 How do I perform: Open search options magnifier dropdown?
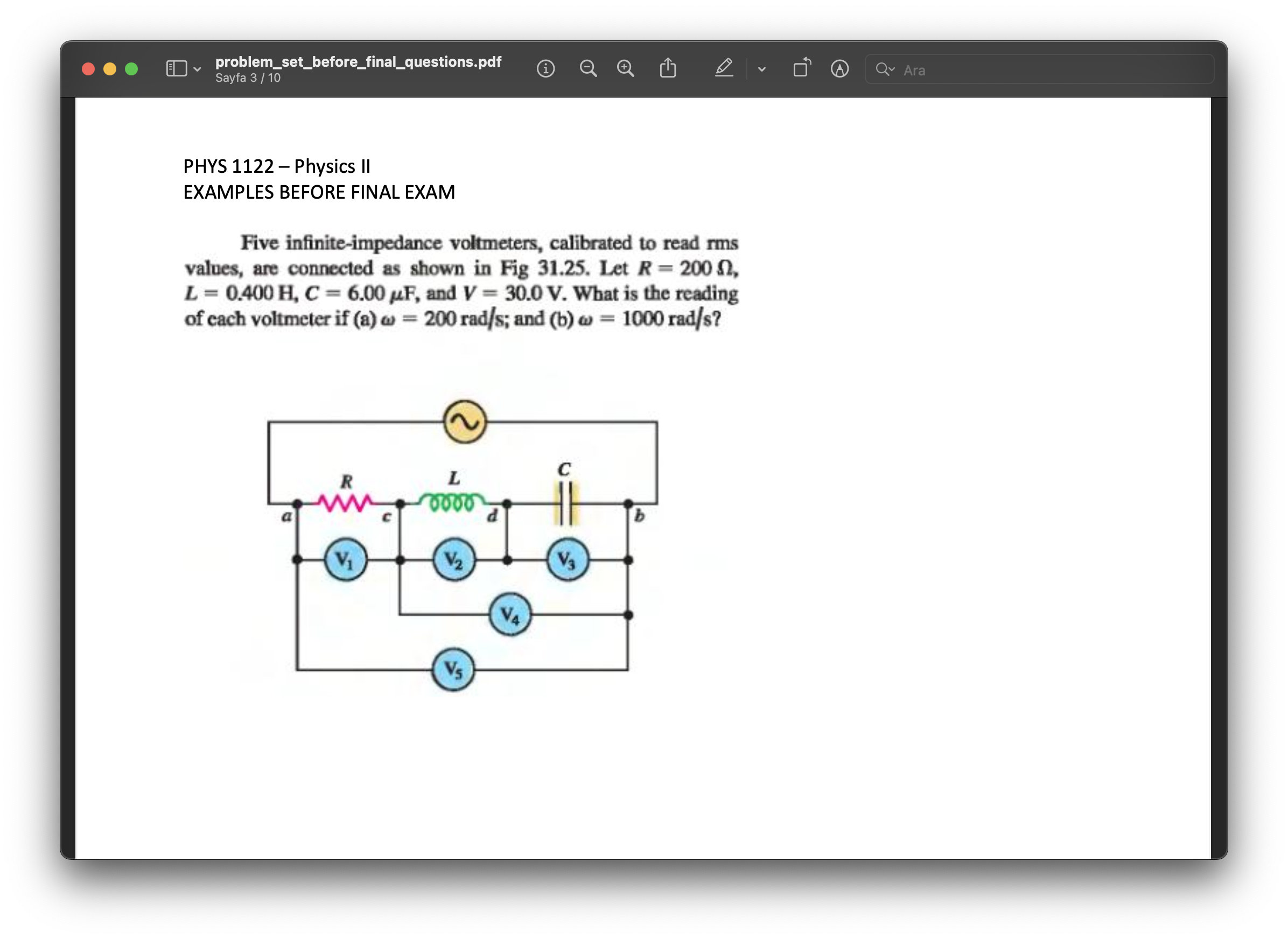tap(885, 69)
